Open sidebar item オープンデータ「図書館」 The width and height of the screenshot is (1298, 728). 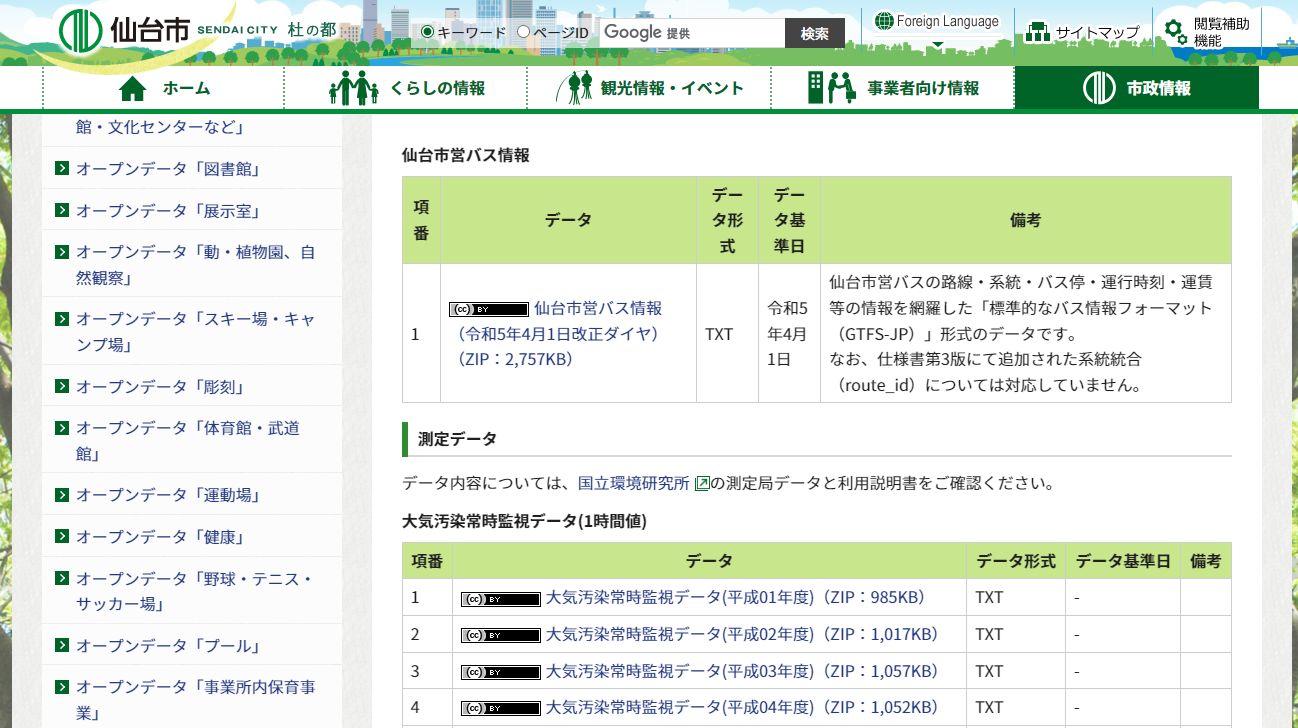168,169
